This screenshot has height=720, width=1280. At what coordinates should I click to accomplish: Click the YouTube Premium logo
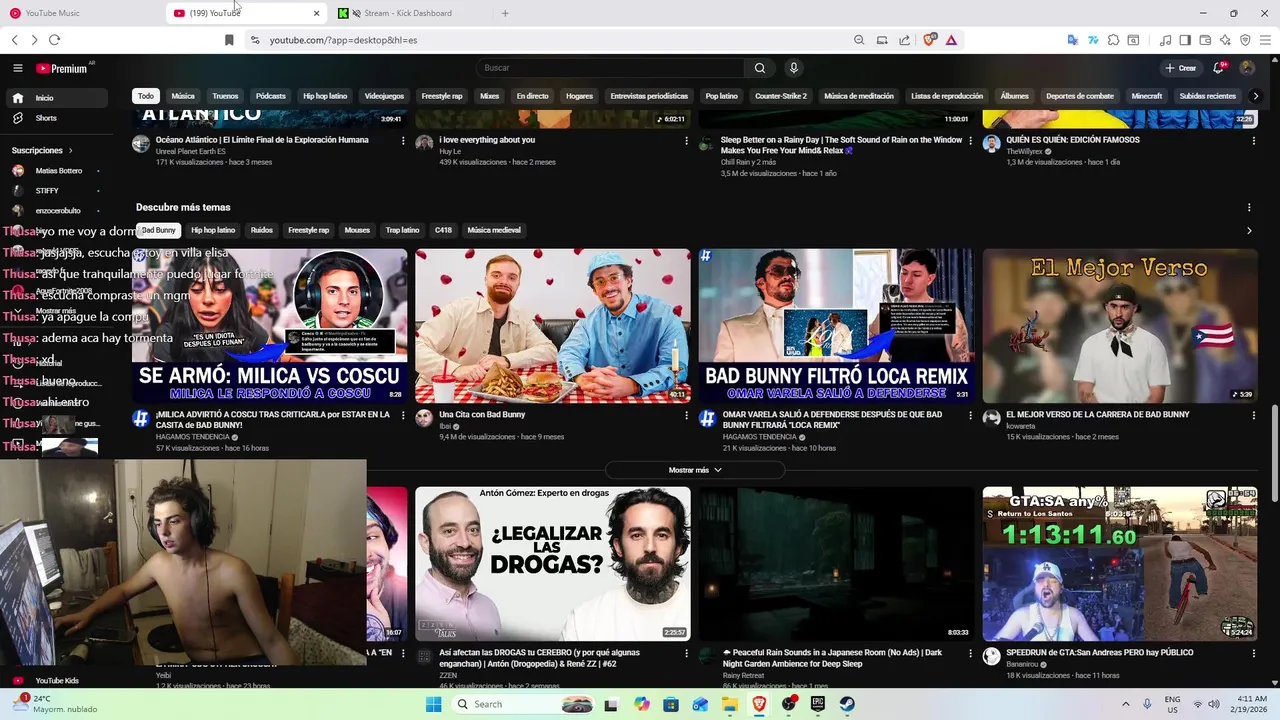click(x=63, y=68)
